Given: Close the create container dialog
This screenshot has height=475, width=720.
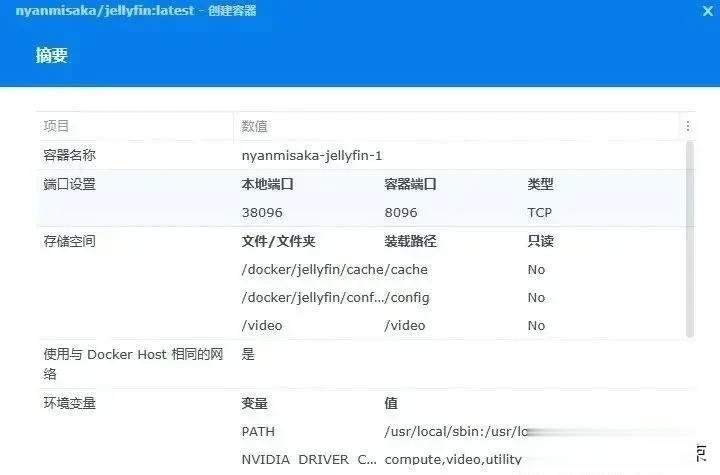Looking at the screenshot, I should [x=708, y=11].
